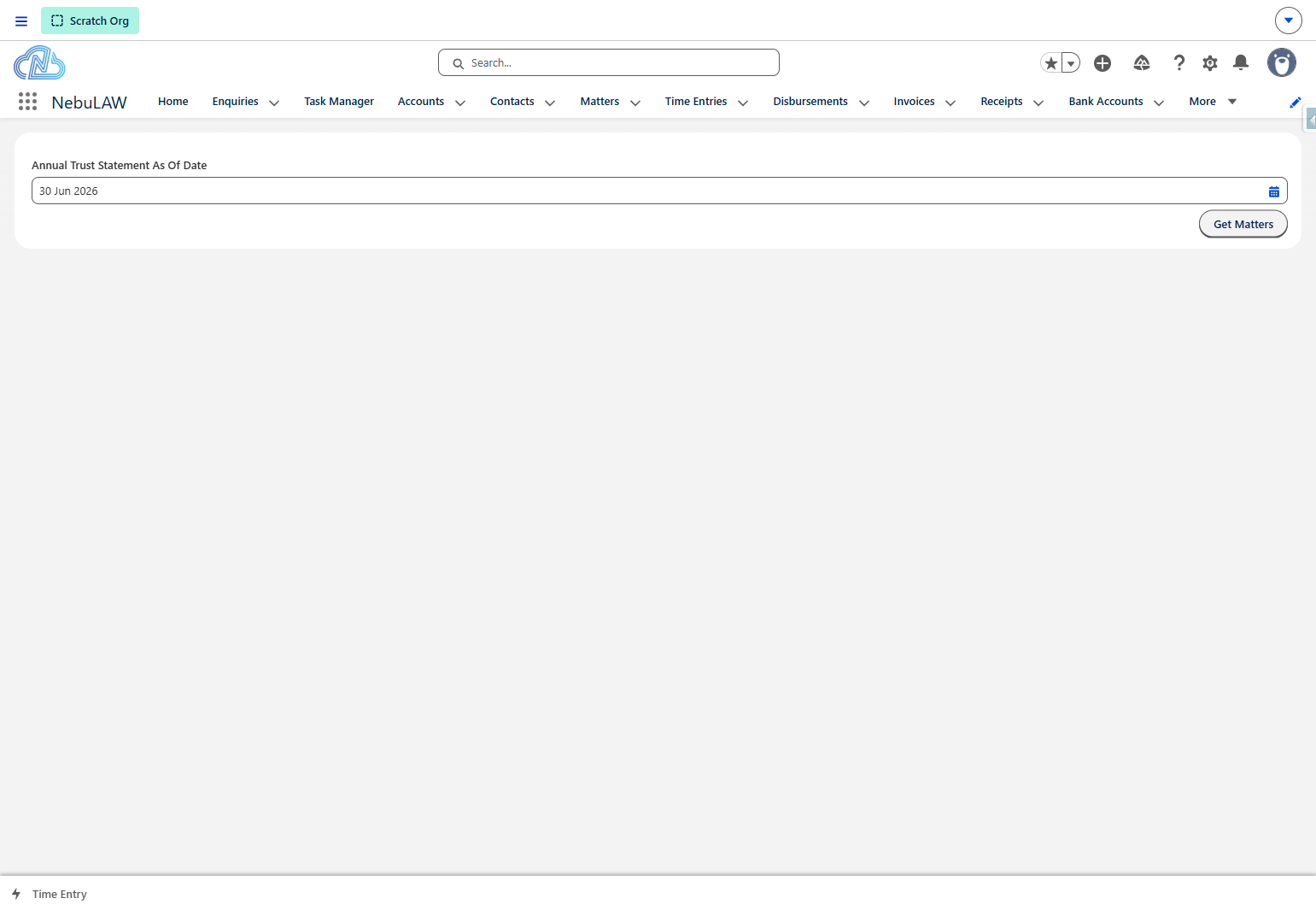Switch to the Matters tab

pyautogui.click(x=600, y=102)
